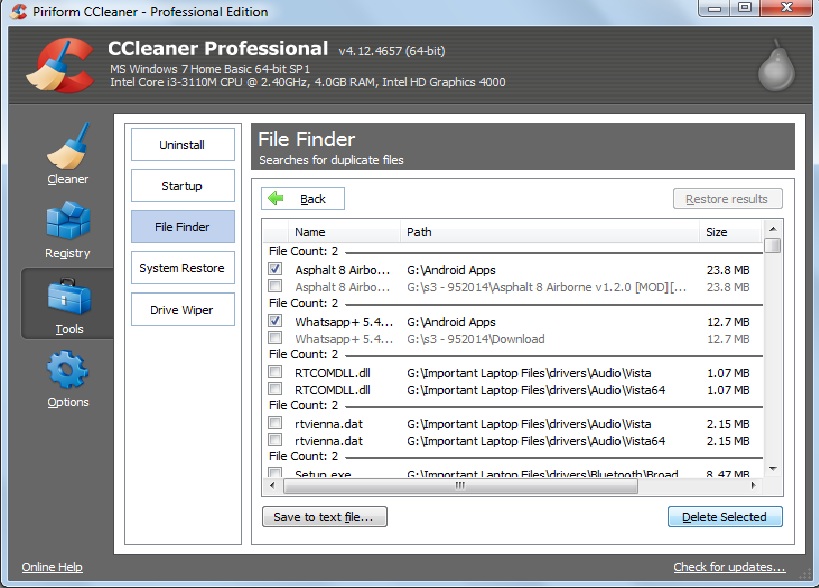
Task: Click the vertical scrollbar down arrow
Action: coord(773,469)
